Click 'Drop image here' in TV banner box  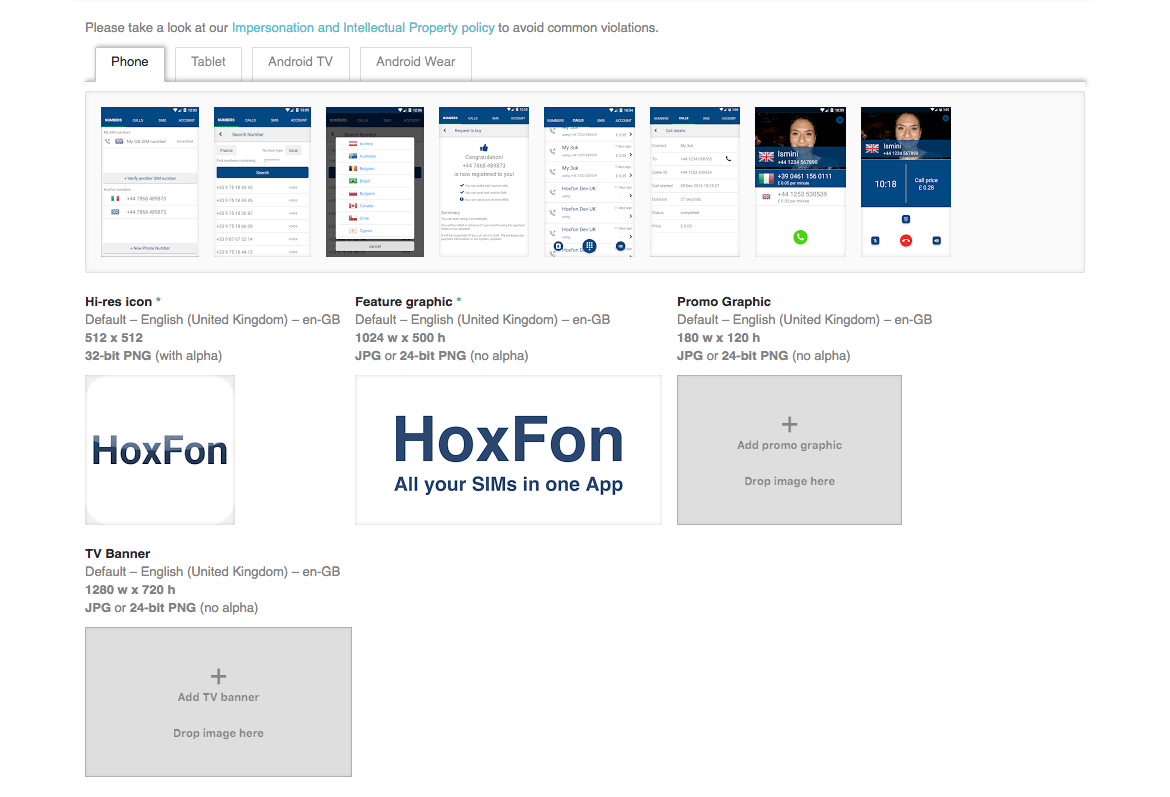point(219,734)
